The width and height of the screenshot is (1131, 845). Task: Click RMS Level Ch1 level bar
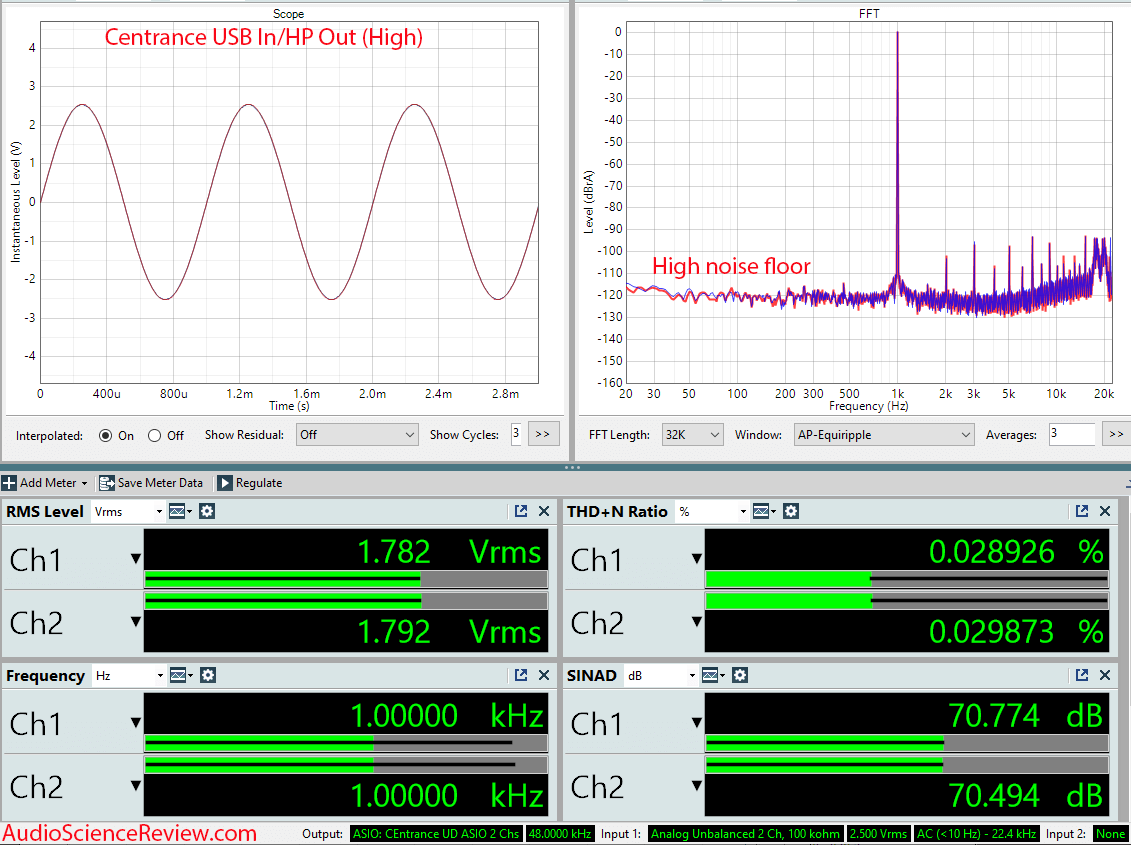[346, 579]
